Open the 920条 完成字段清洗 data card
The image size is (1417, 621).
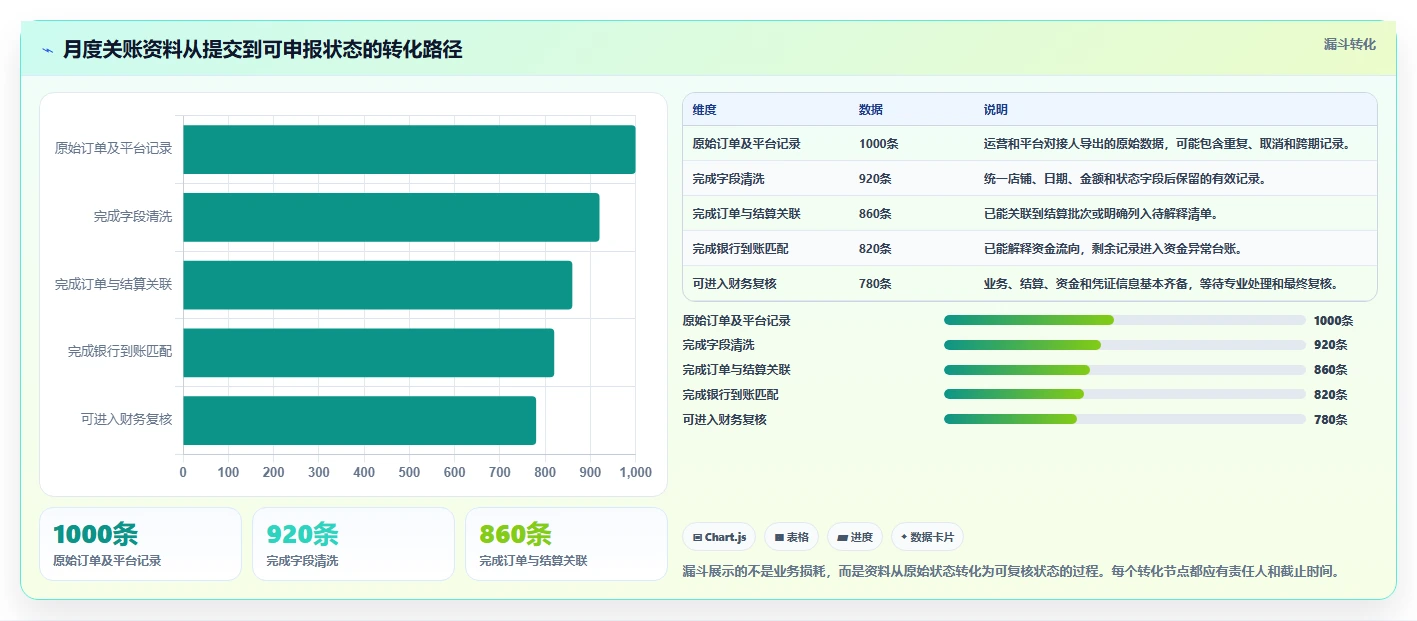click(x=353, y=544)
